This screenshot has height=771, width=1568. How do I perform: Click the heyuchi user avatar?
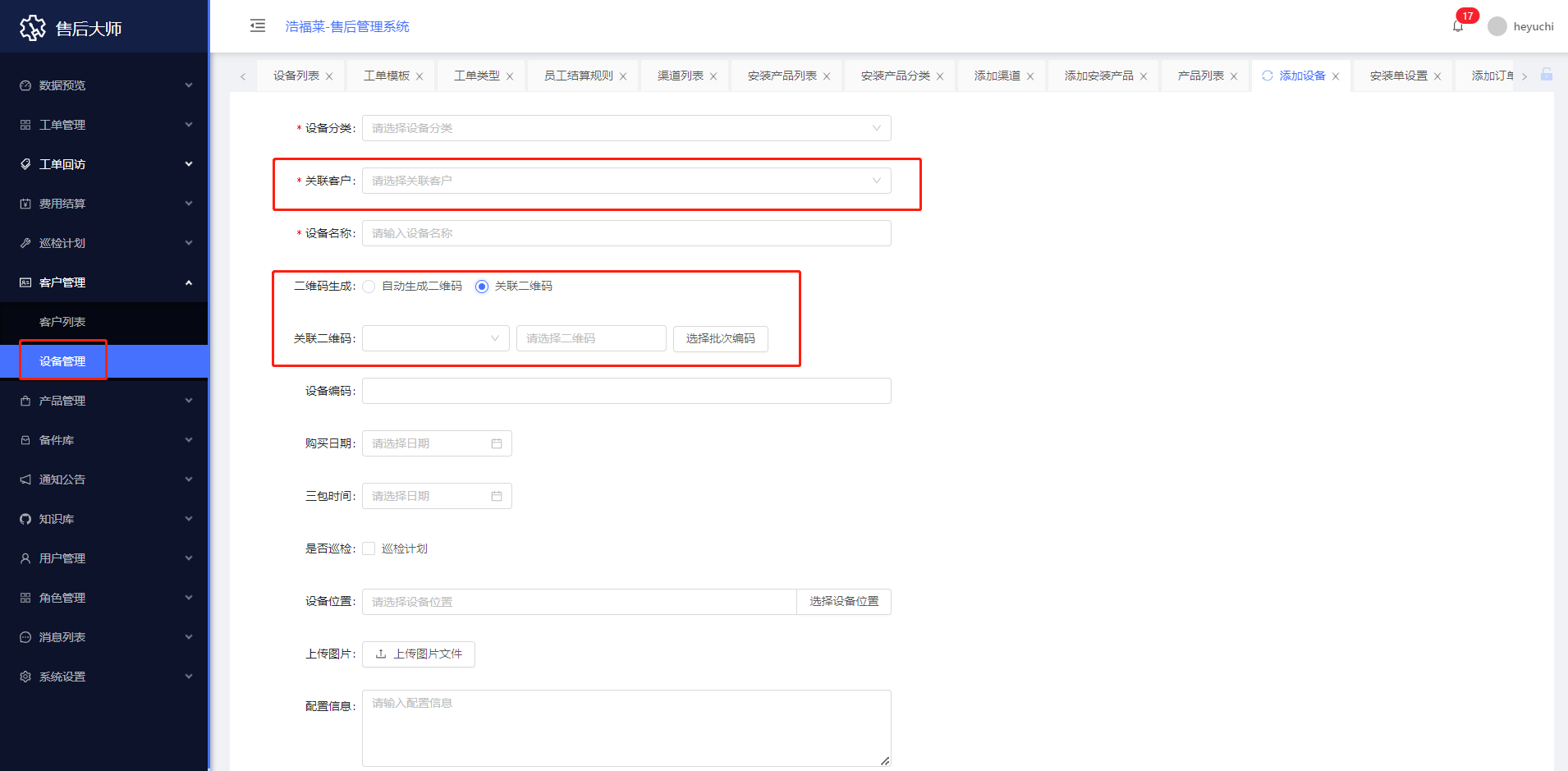(x=1497, y=26)
